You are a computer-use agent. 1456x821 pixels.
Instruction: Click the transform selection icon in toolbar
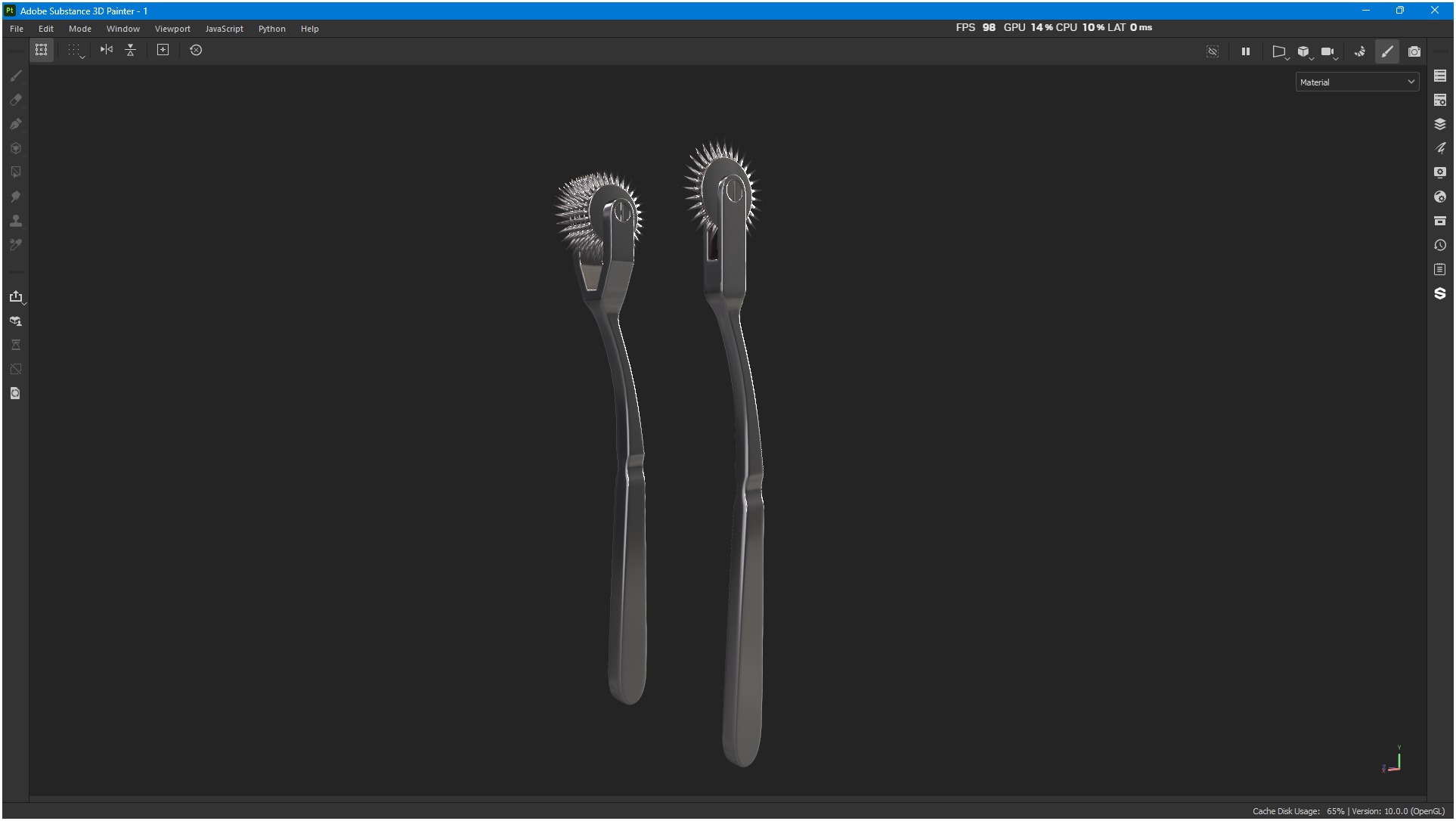point(42,50)
